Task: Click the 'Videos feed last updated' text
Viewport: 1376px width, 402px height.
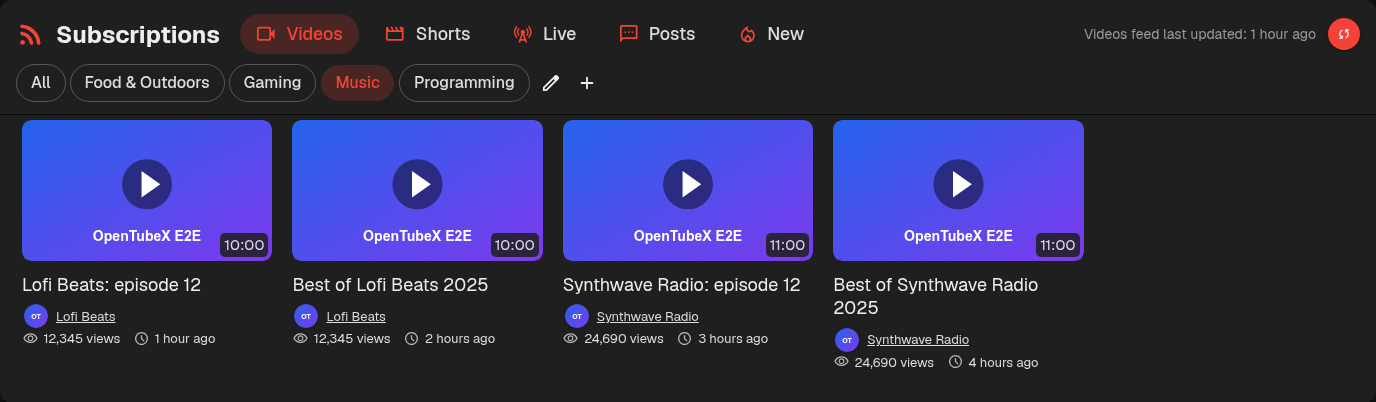Action: tap(1200, 34)
